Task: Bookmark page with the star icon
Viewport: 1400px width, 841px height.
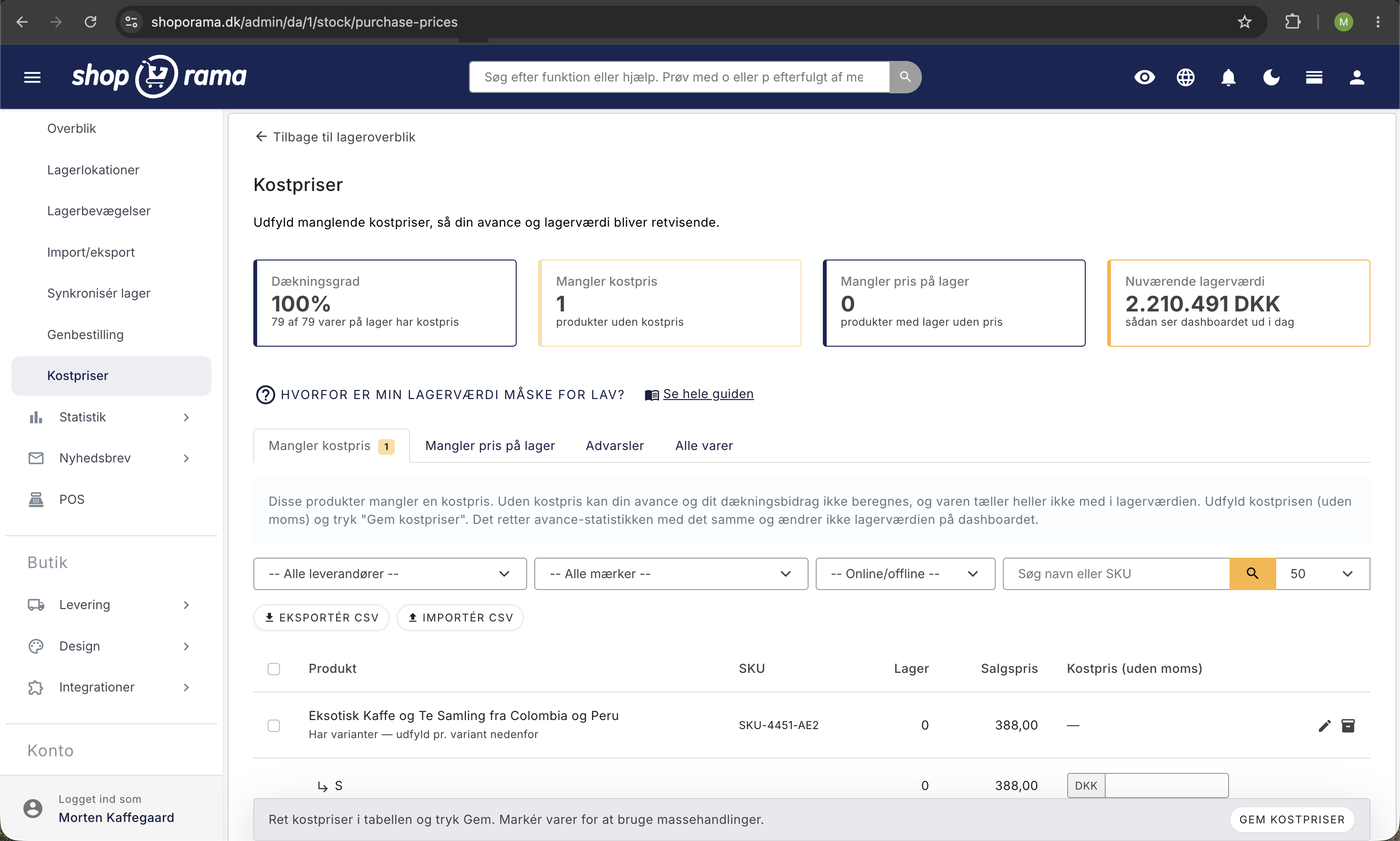Action: [1244, 21]
